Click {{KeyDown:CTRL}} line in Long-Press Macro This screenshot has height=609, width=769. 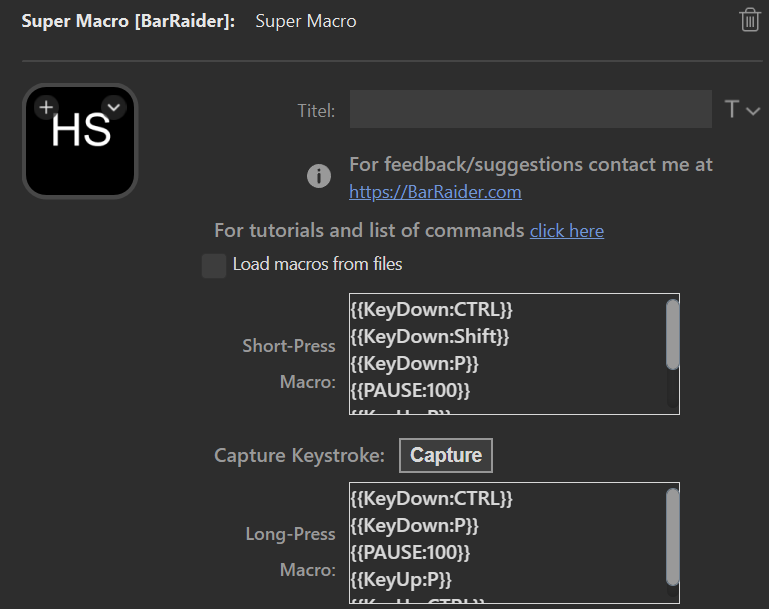point(431,498)
